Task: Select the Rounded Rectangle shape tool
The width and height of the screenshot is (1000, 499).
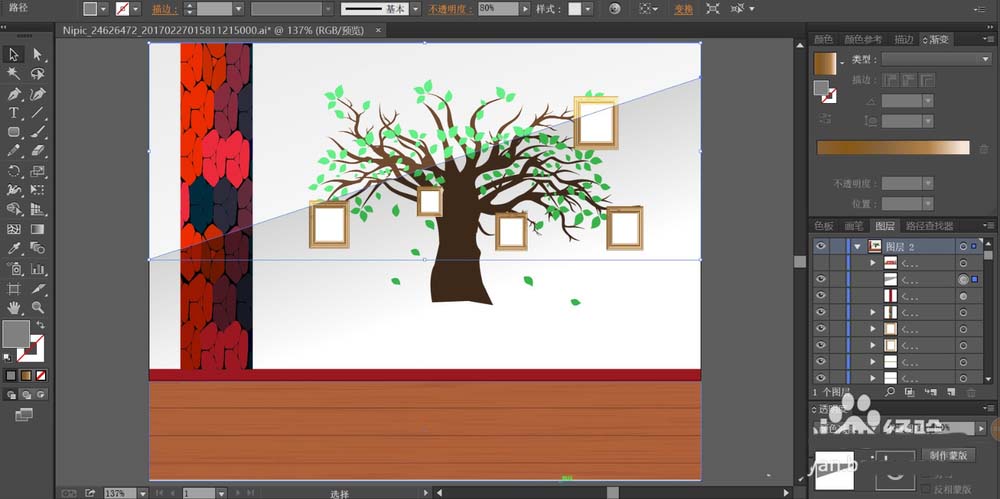Action: click(13, 132)
